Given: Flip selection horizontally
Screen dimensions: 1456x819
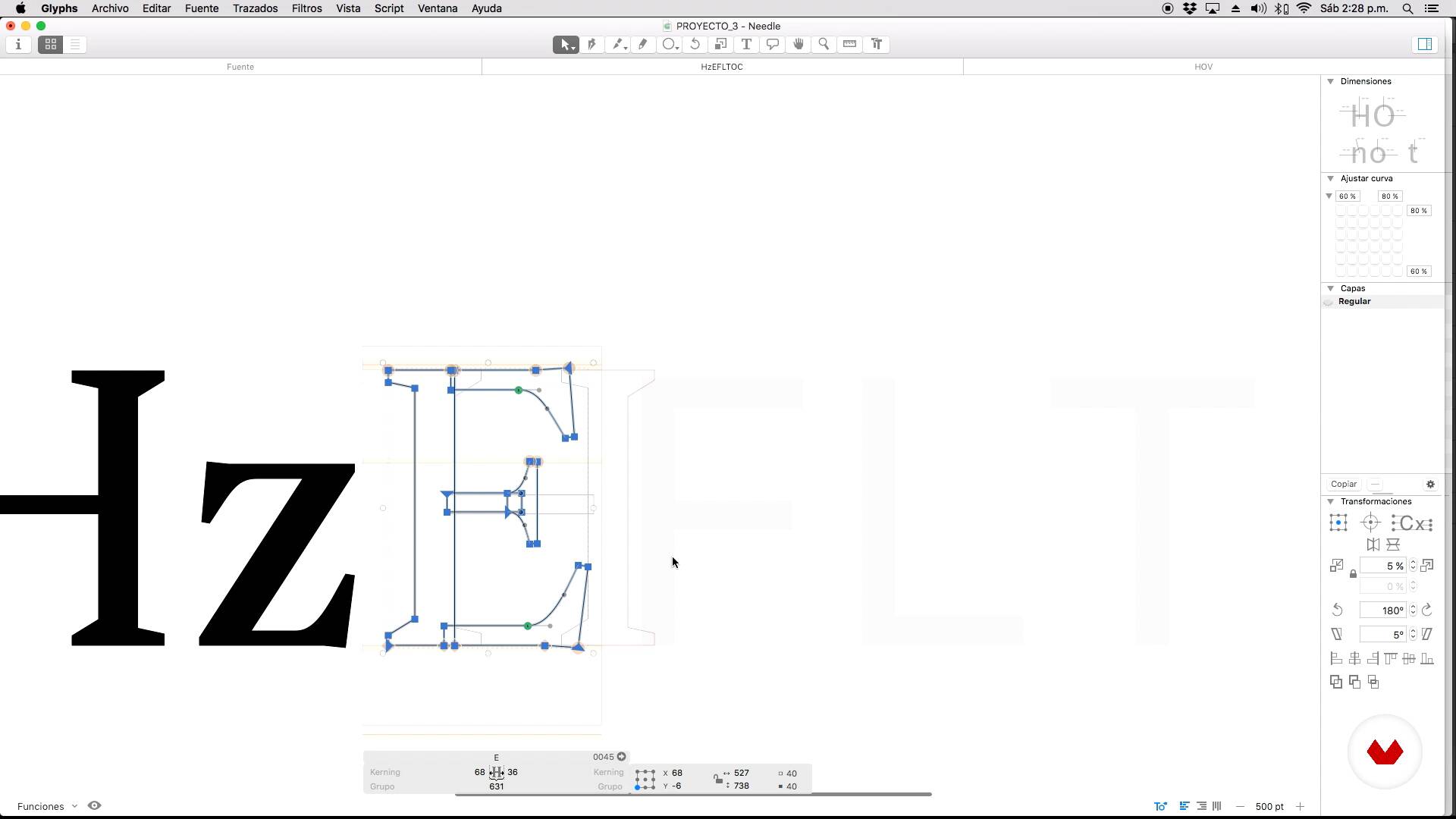Looking at the screenshot, I should (1373, 544).
